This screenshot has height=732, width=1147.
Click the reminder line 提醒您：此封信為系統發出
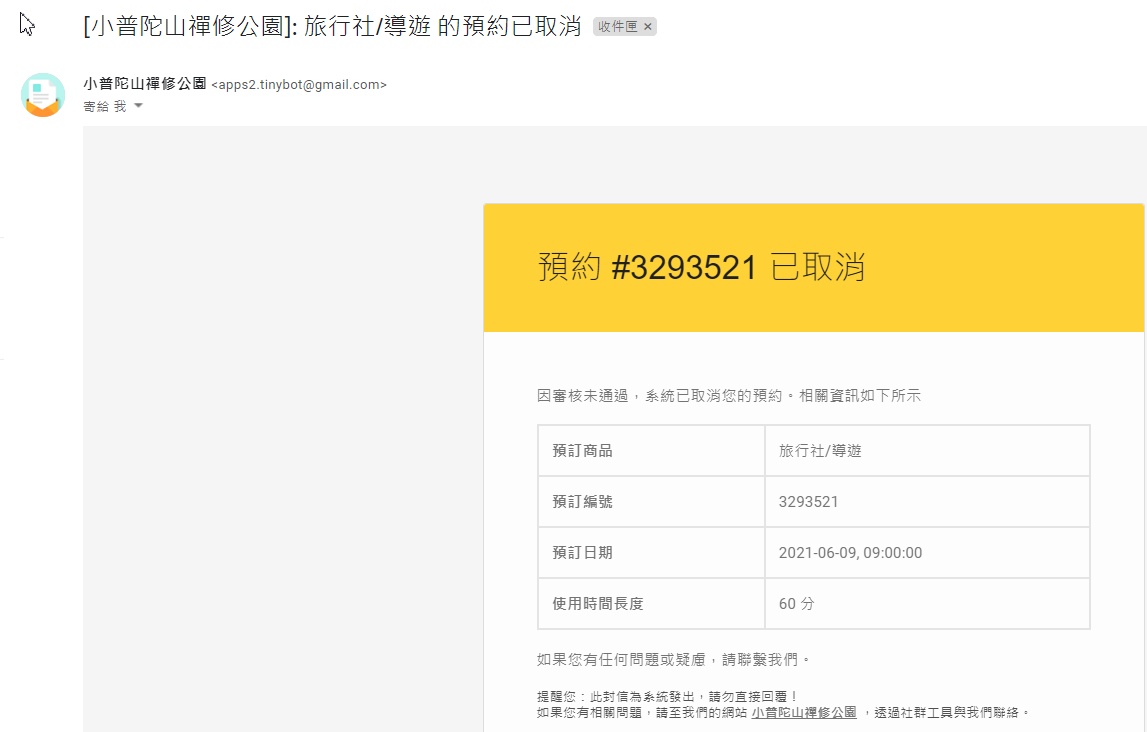click(x=667, y=697)
